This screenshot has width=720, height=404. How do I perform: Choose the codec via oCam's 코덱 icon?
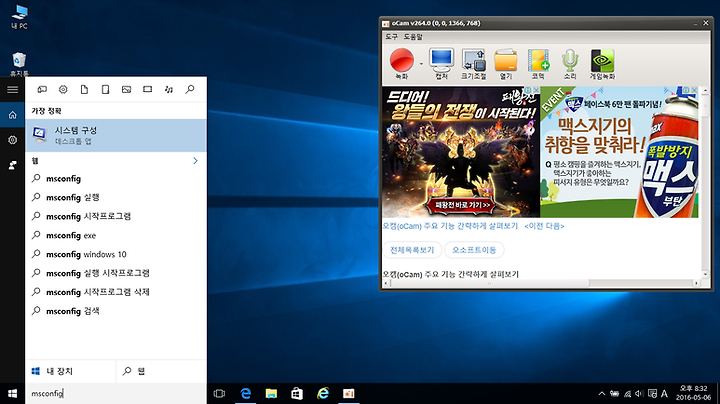[x=538, y=64]
